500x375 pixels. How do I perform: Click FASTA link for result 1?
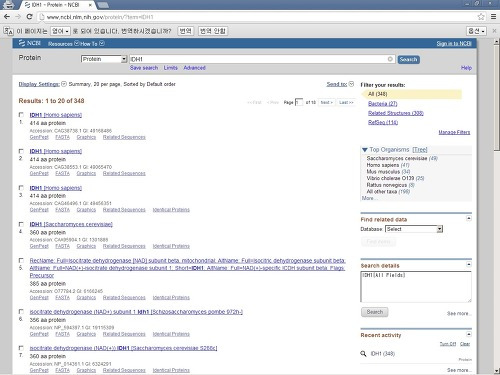tap(62, 137)
